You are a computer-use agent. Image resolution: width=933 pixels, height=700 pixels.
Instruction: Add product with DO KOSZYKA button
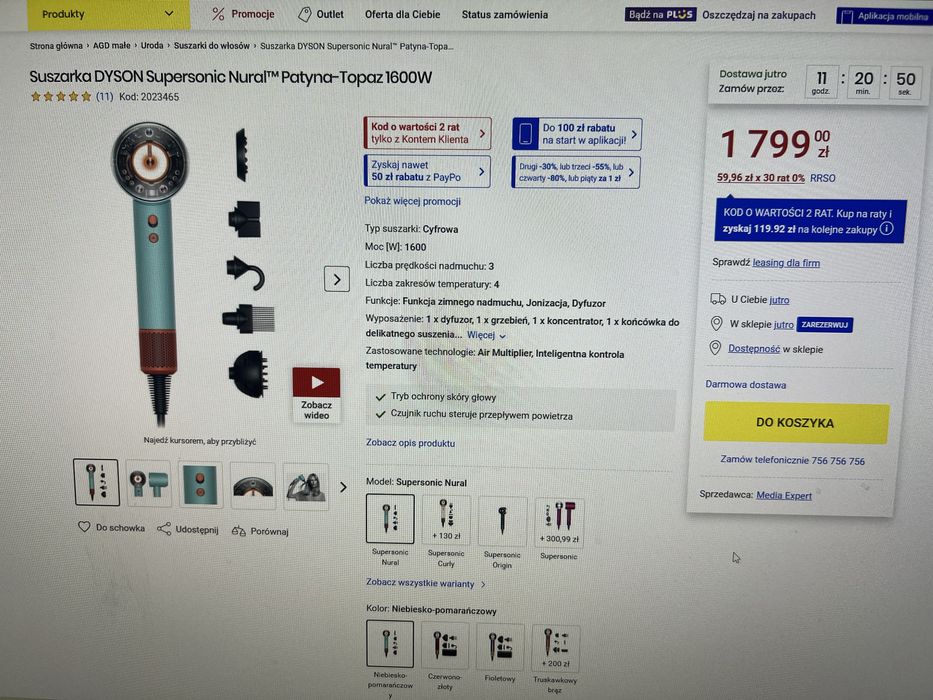[x=796, y=423]
